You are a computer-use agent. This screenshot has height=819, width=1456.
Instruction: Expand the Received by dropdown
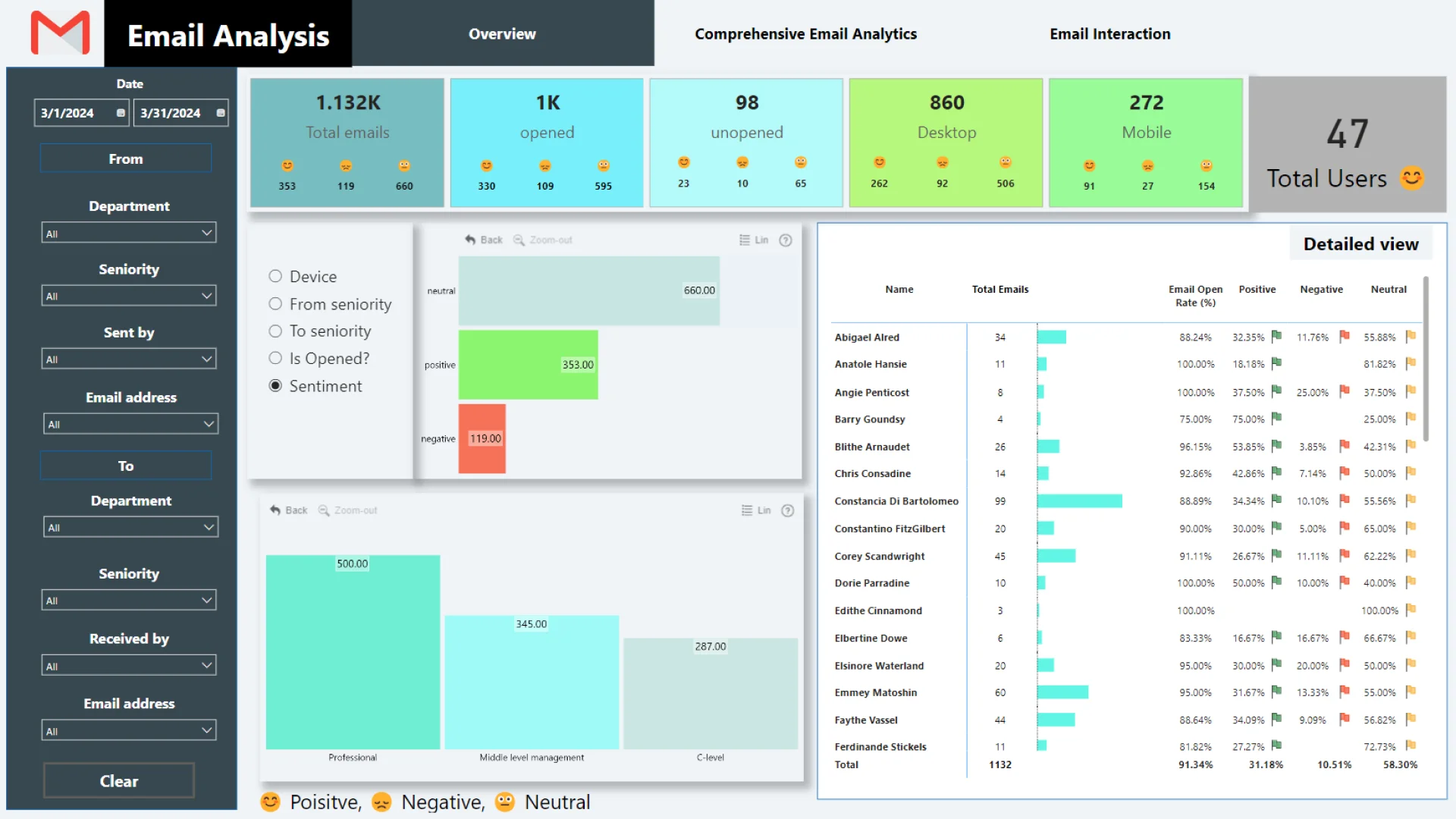point(129,665)
